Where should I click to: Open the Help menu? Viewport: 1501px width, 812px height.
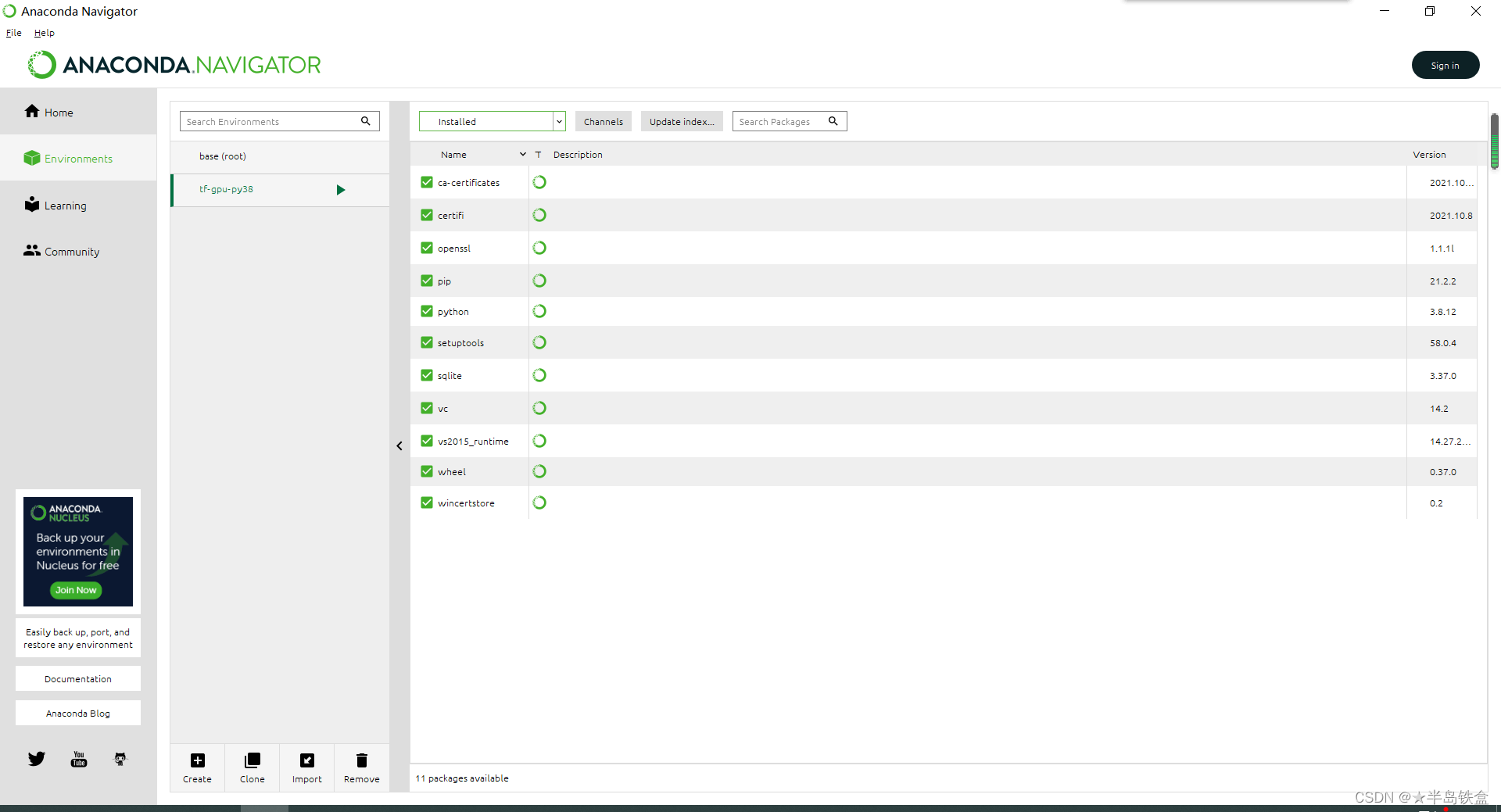point(45,33)
